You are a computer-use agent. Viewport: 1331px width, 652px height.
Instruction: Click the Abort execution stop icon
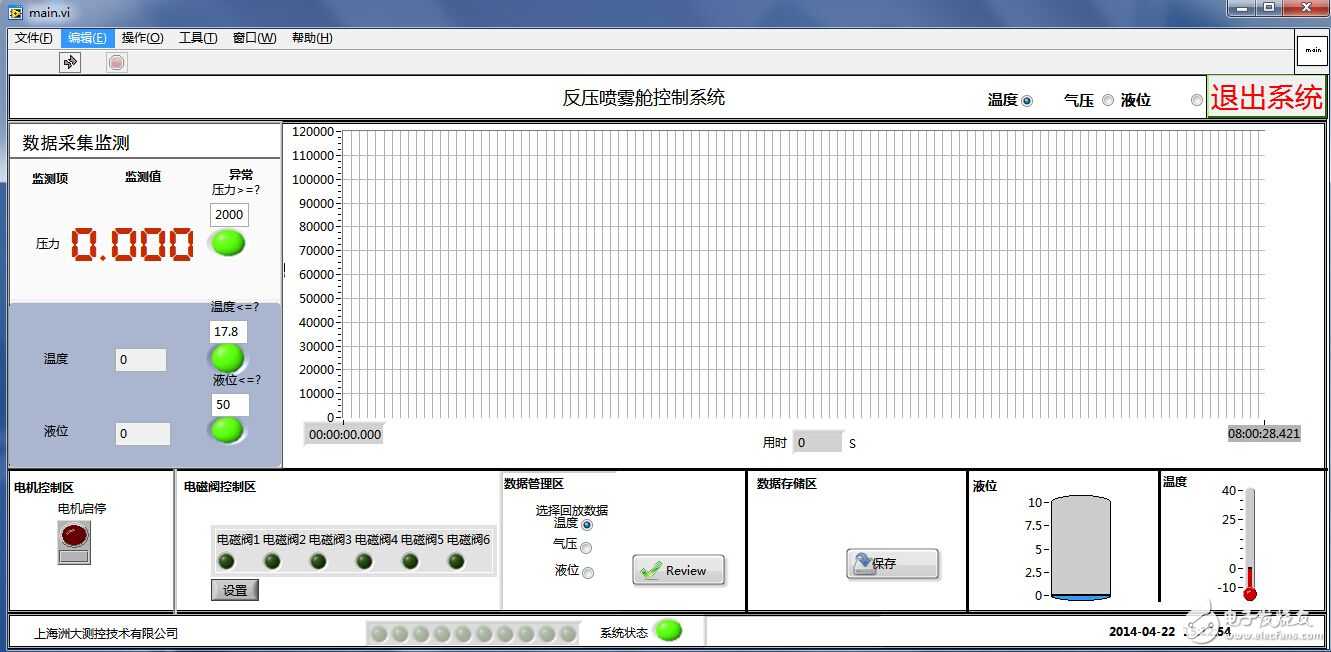point(117,62)
